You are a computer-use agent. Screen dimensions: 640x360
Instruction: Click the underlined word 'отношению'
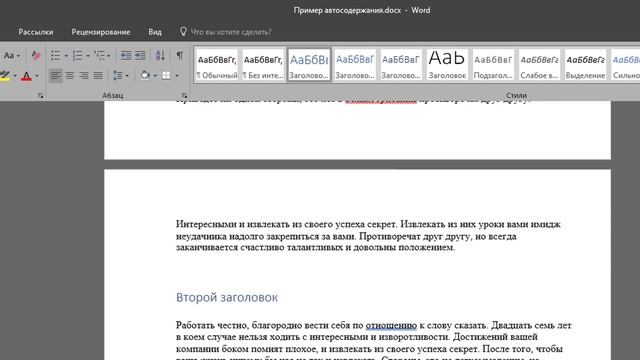(391, 326)
